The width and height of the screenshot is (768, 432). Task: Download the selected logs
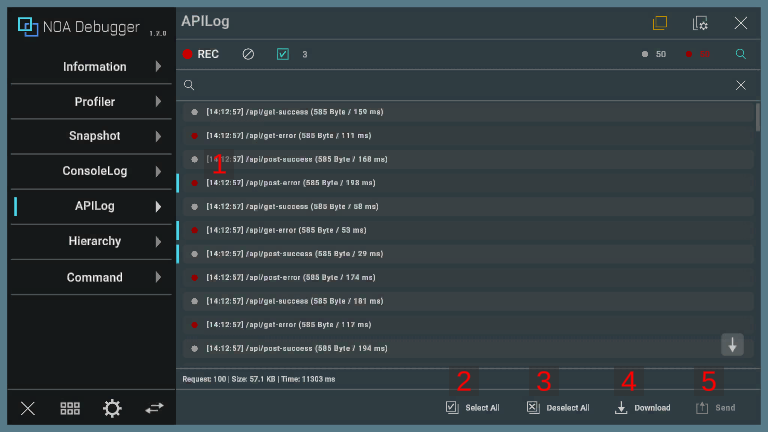643,408
